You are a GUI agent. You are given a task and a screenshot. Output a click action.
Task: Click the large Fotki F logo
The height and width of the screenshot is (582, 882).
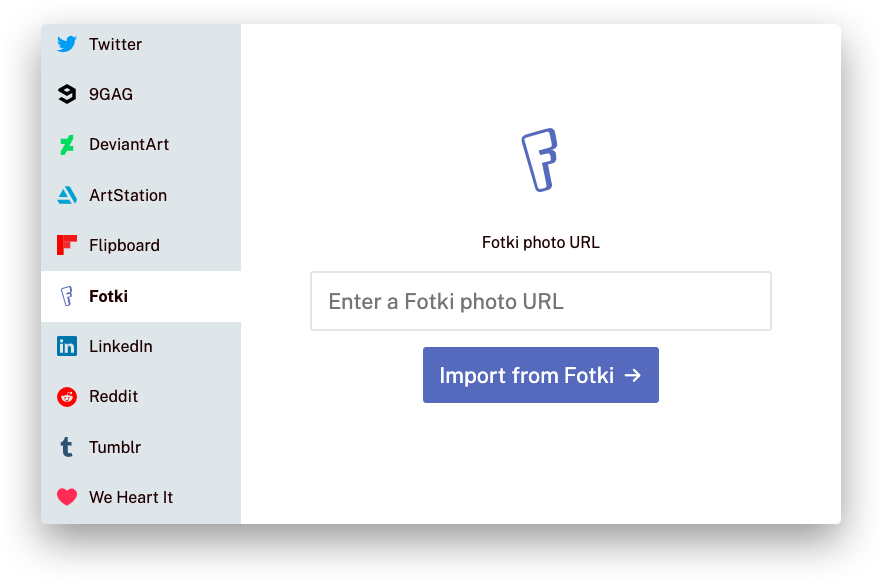[540, 160]
